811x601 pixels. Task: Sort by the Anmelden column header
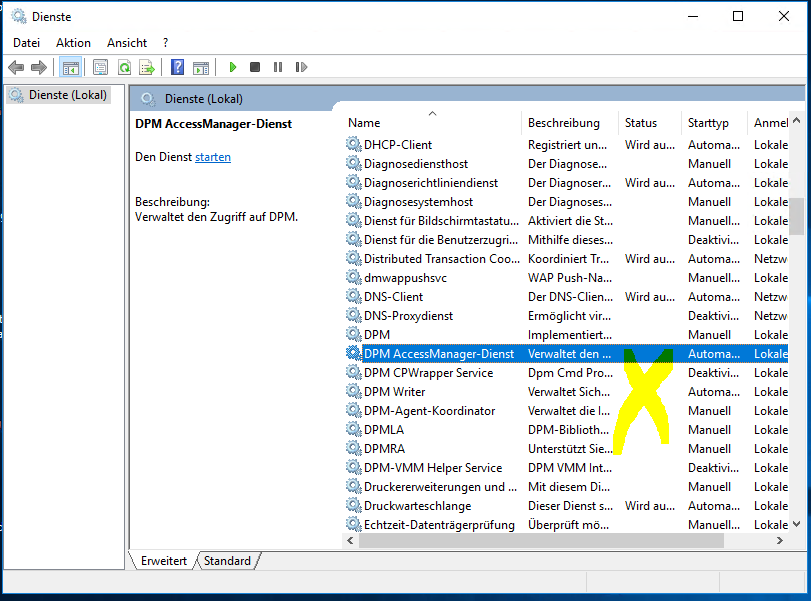click(768, 123)
